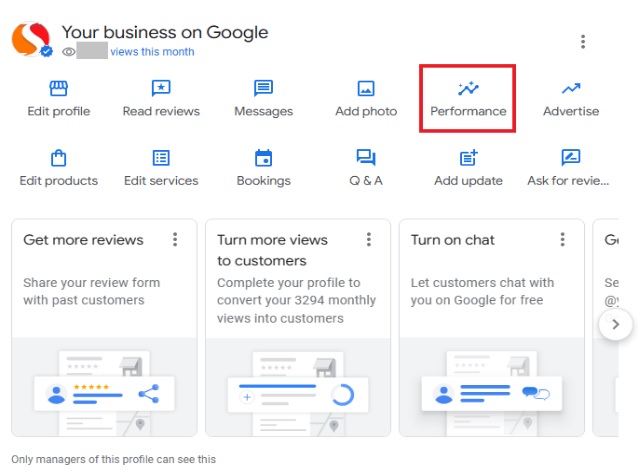Open three-dot menu on Get more reviews card
Image resolution: width=640 pixels, height=472 pixels.
[175, 240]
